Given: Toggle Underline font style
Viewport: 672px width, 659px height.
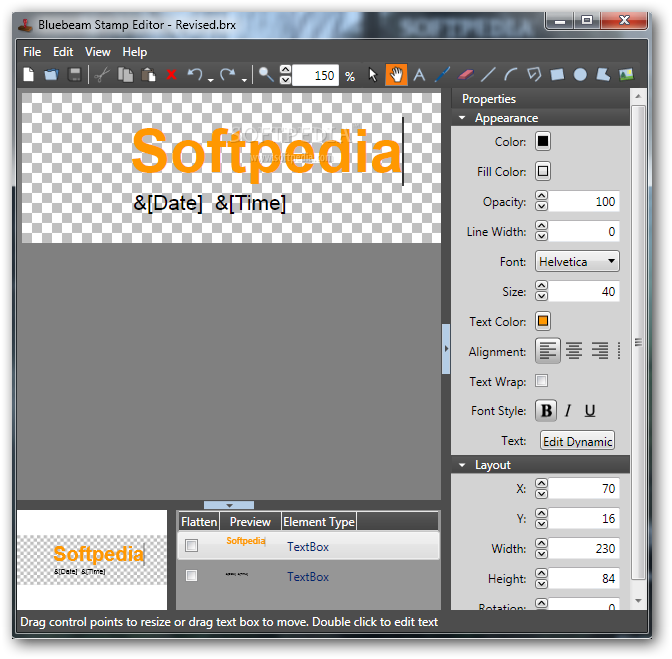Looking at the screenshot, I should [590, 410].
